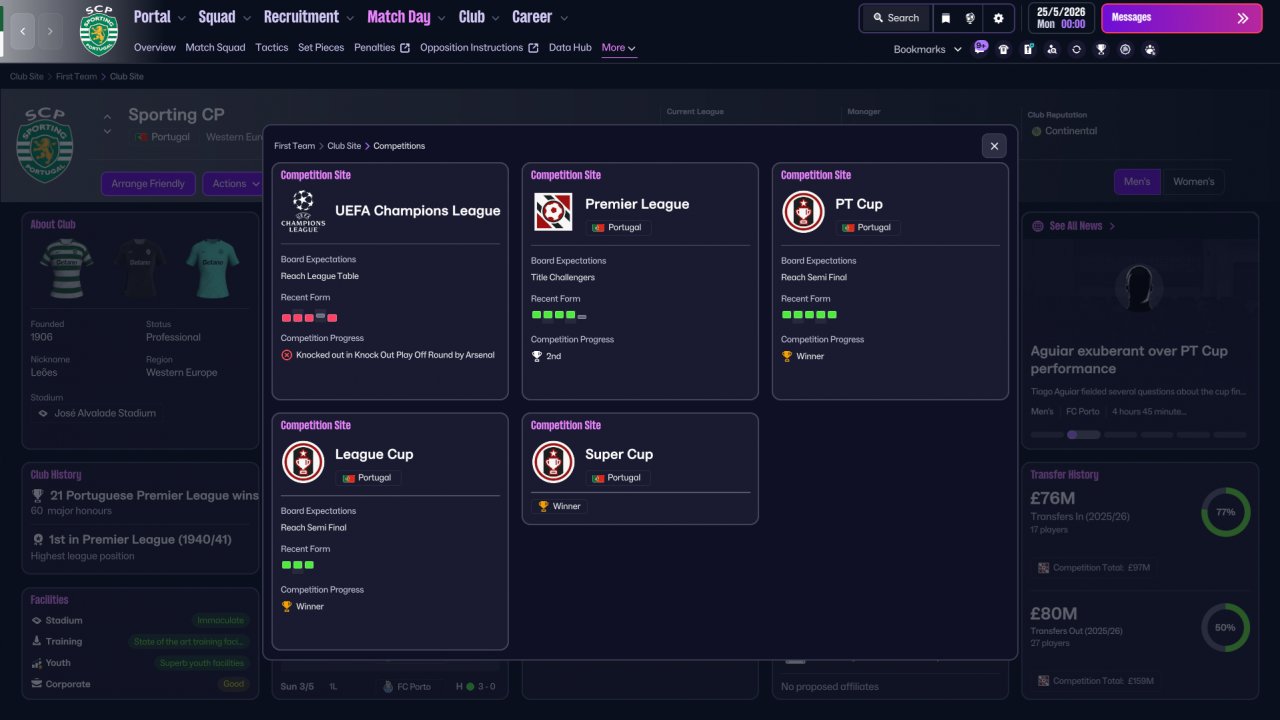1280x720 pixels.
Task: Close the Competitions popup with the X
Action: pyautogui.click(x=994, y=146)
